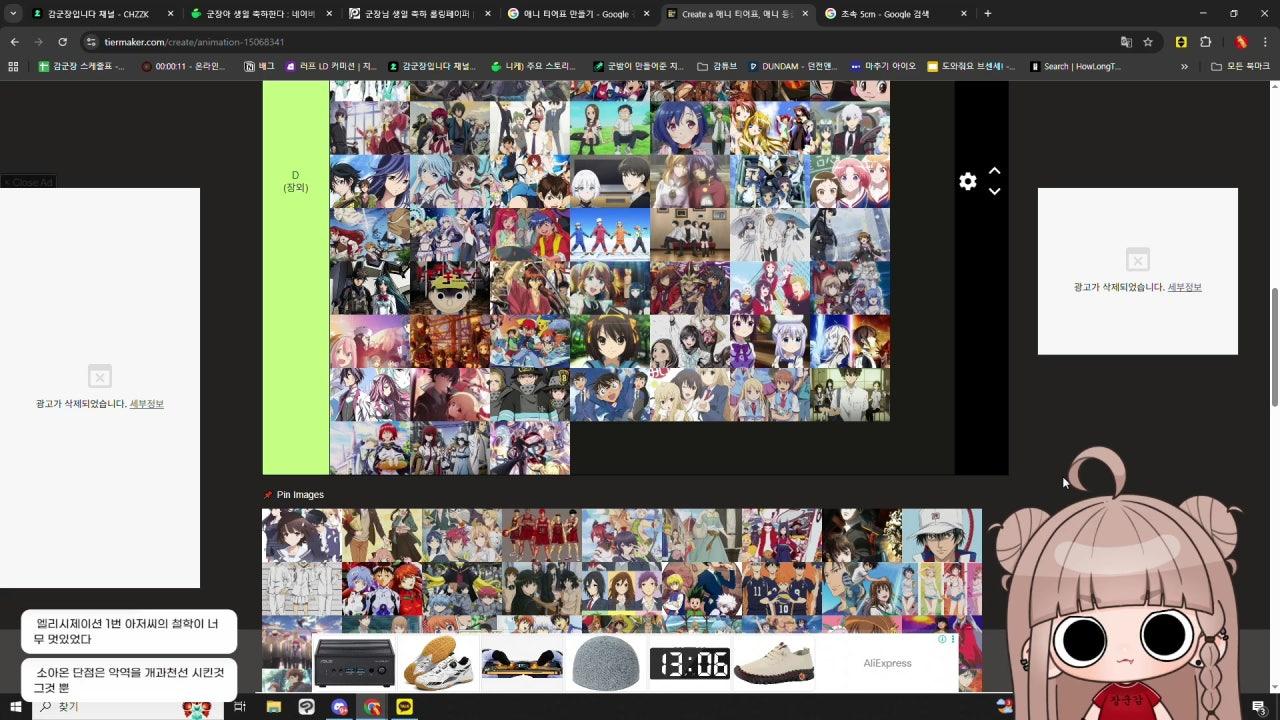Move the D tier row up
This screenshot has width=1280, height=720.
[994, 171]
